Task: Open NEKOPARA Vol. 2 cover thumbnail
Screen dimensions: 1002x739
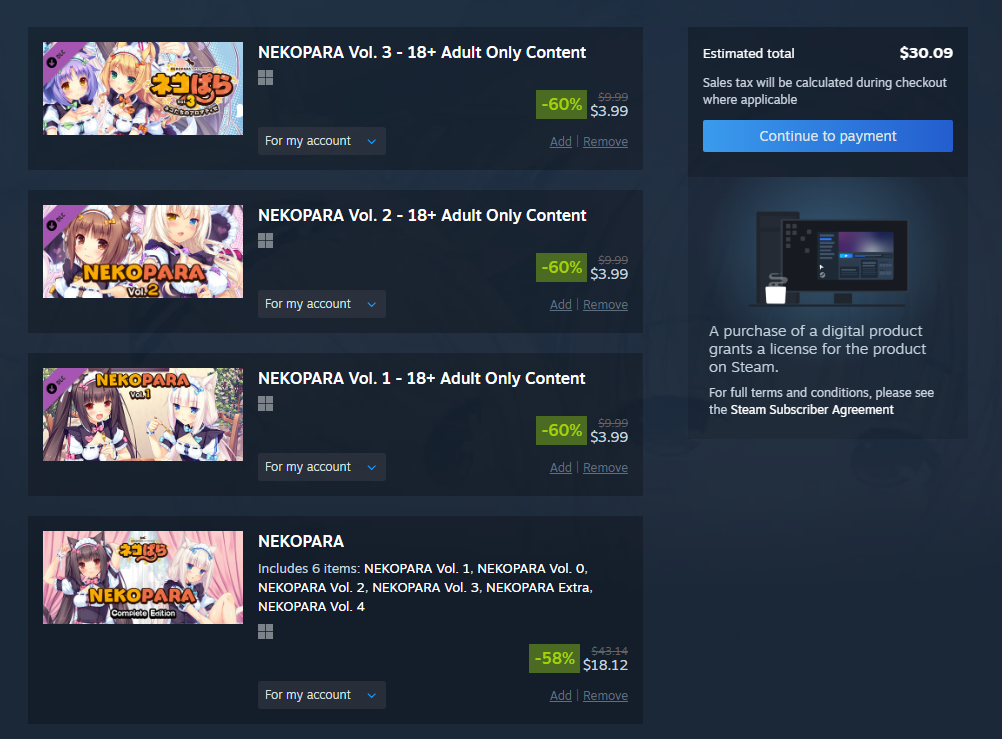Action: click(143, 251)
